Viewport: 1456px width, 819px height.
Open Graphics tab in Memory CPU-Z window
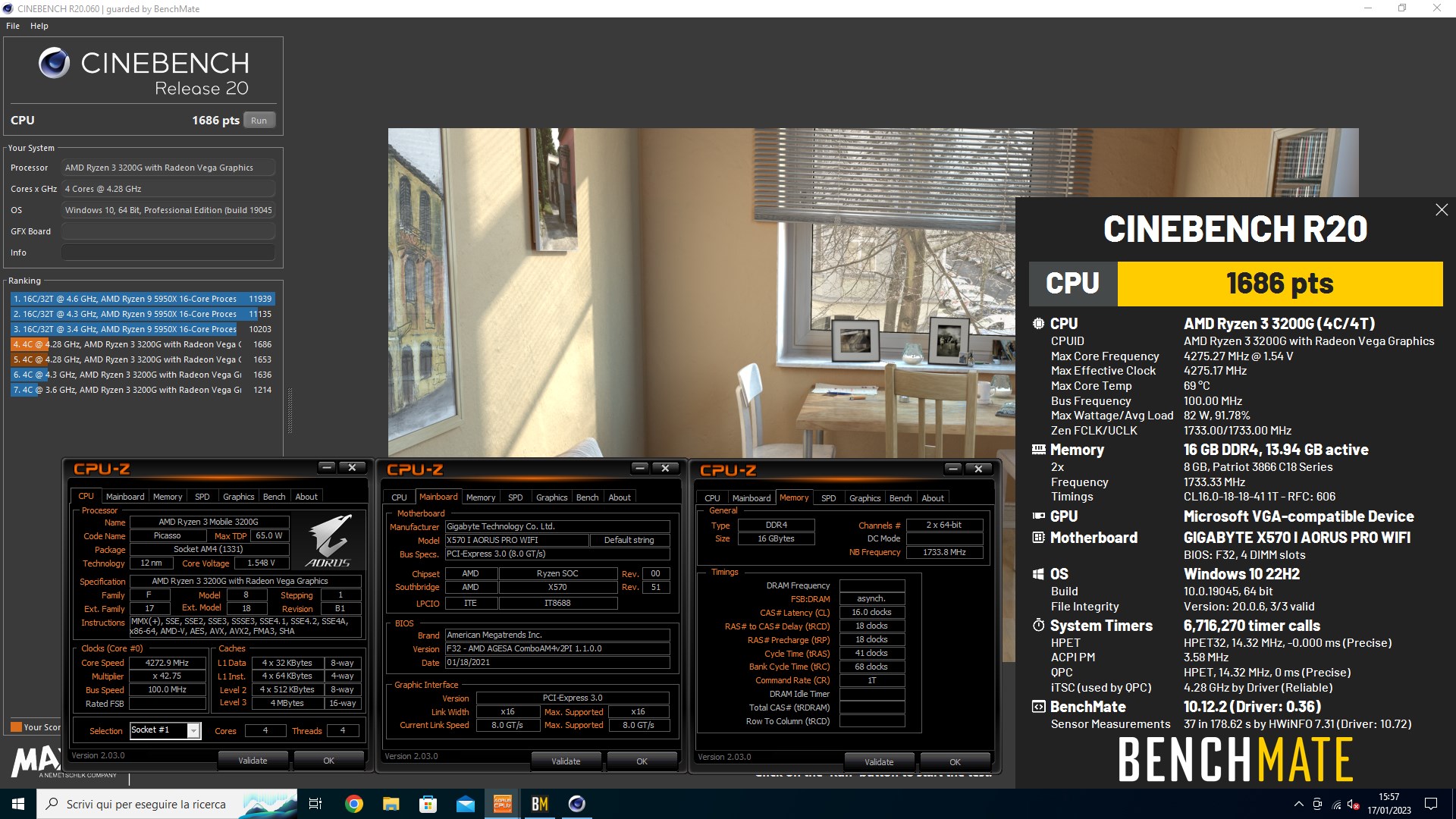pos(864,498)
